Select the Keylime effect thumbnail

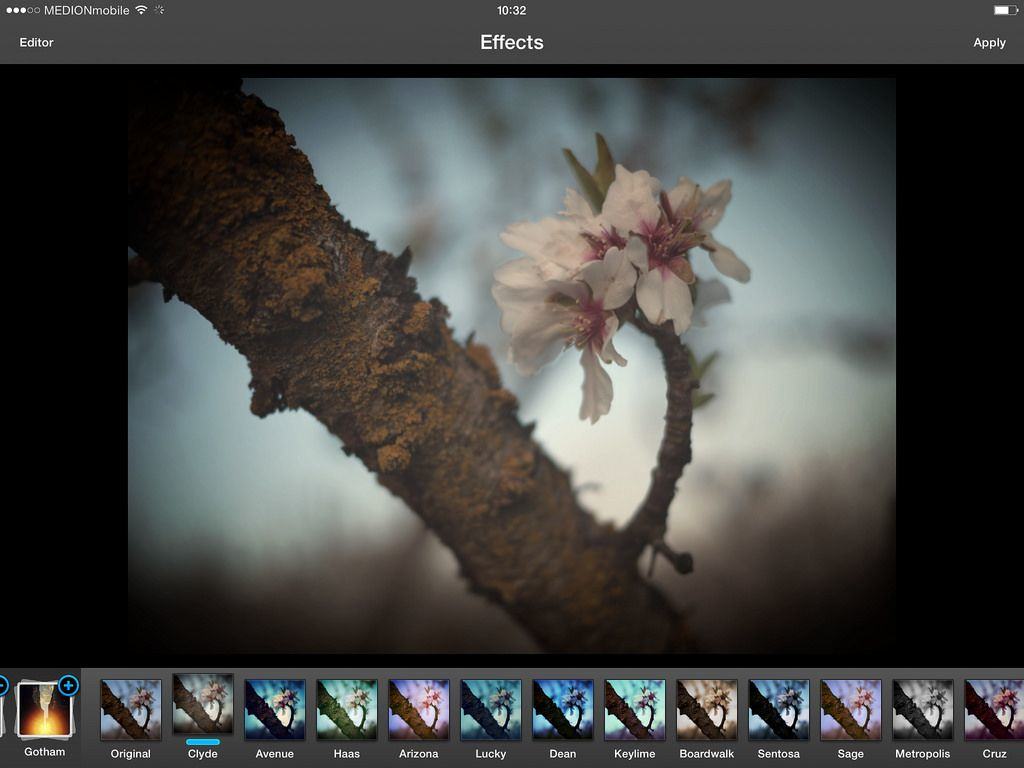(635, 710)
